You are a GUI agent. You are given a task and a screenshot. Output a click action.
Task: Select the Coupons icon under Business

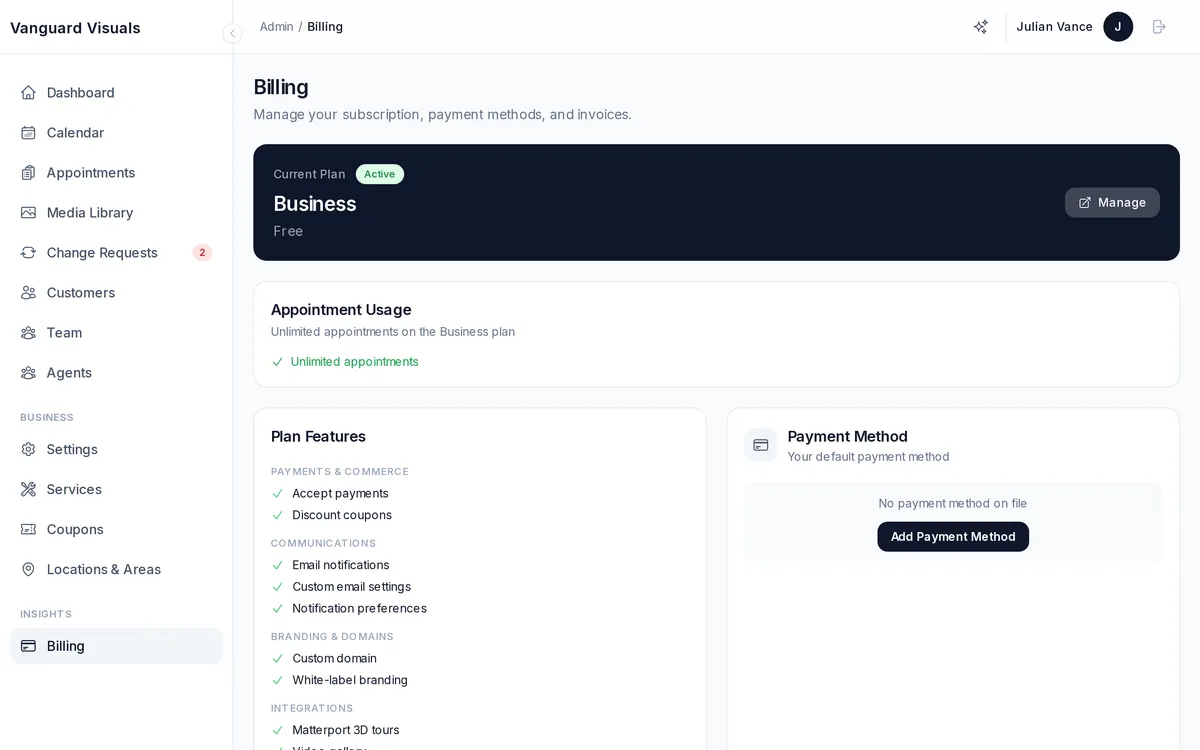tap(27, 529)
